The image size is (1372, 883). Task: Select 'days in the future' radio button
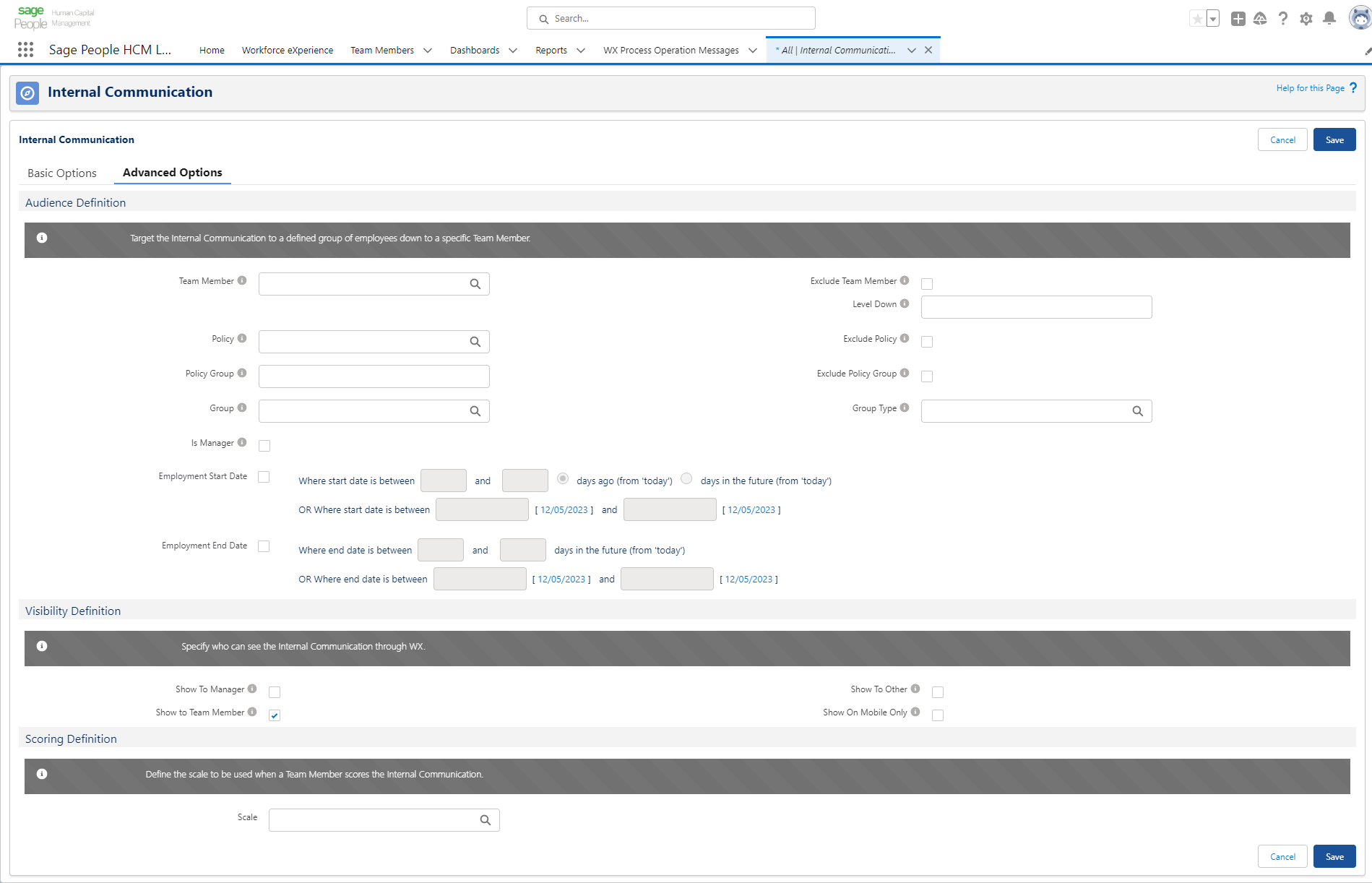[686, 478]
